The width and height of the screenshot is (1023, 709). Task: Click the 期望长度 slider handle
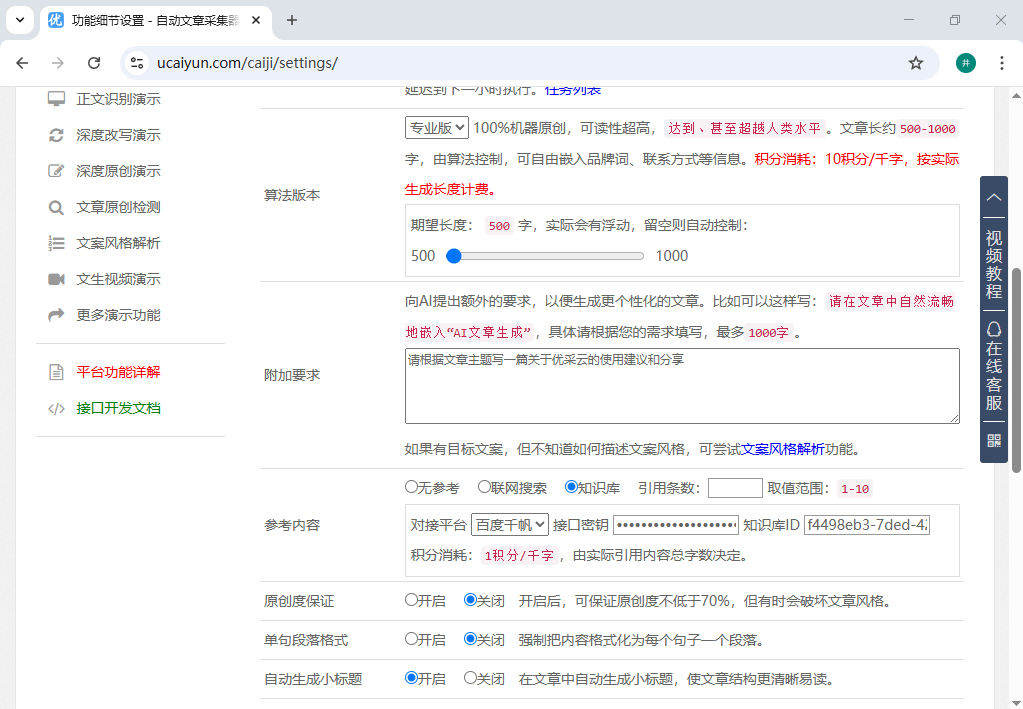click(453, 256)
